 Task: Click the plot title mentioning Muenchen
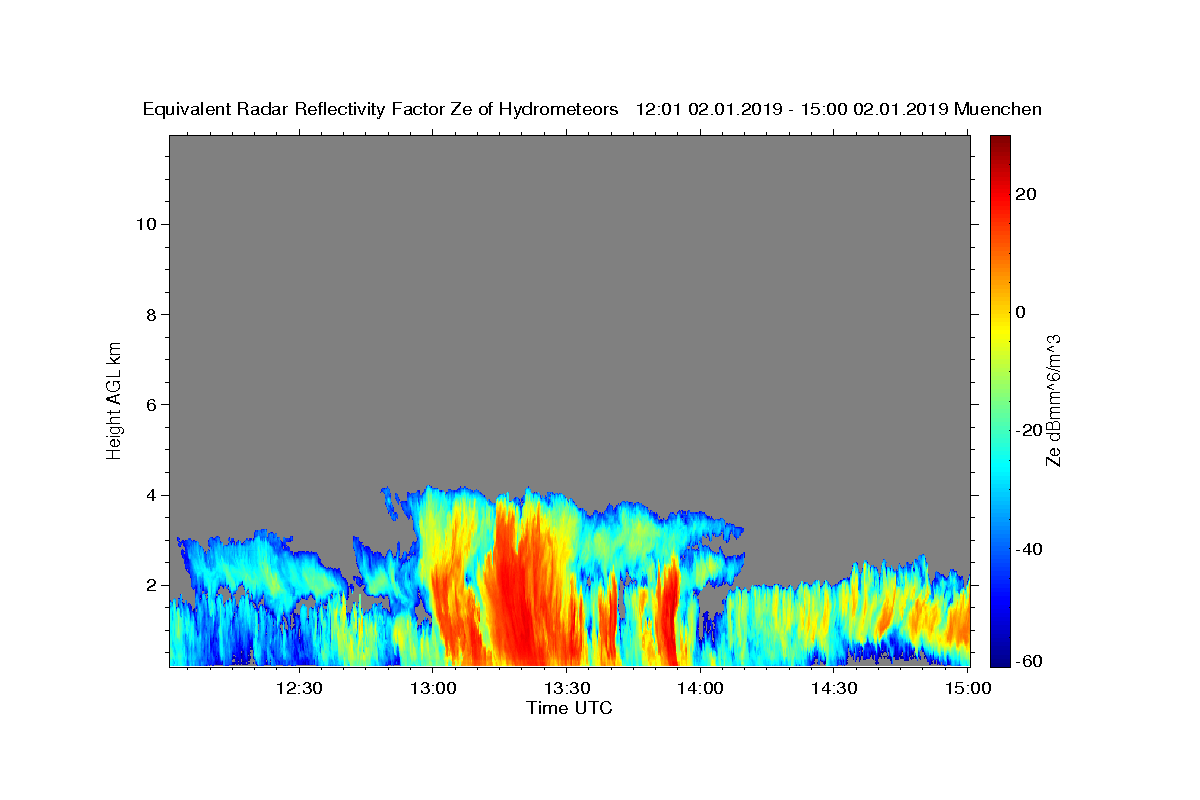592,109
